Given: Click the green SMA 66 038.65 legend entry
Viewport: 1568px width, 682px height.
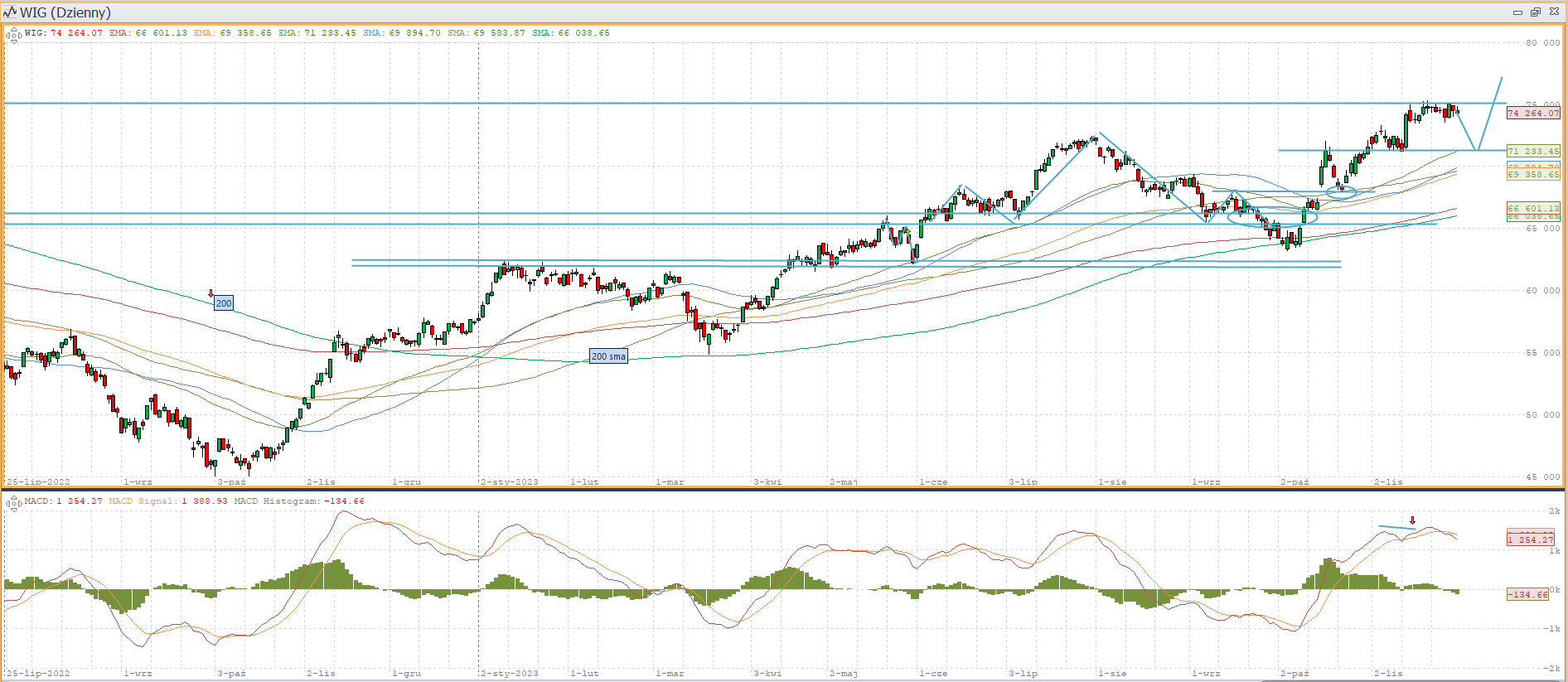Looking at the screenshot, I should (x=570, y=33).
